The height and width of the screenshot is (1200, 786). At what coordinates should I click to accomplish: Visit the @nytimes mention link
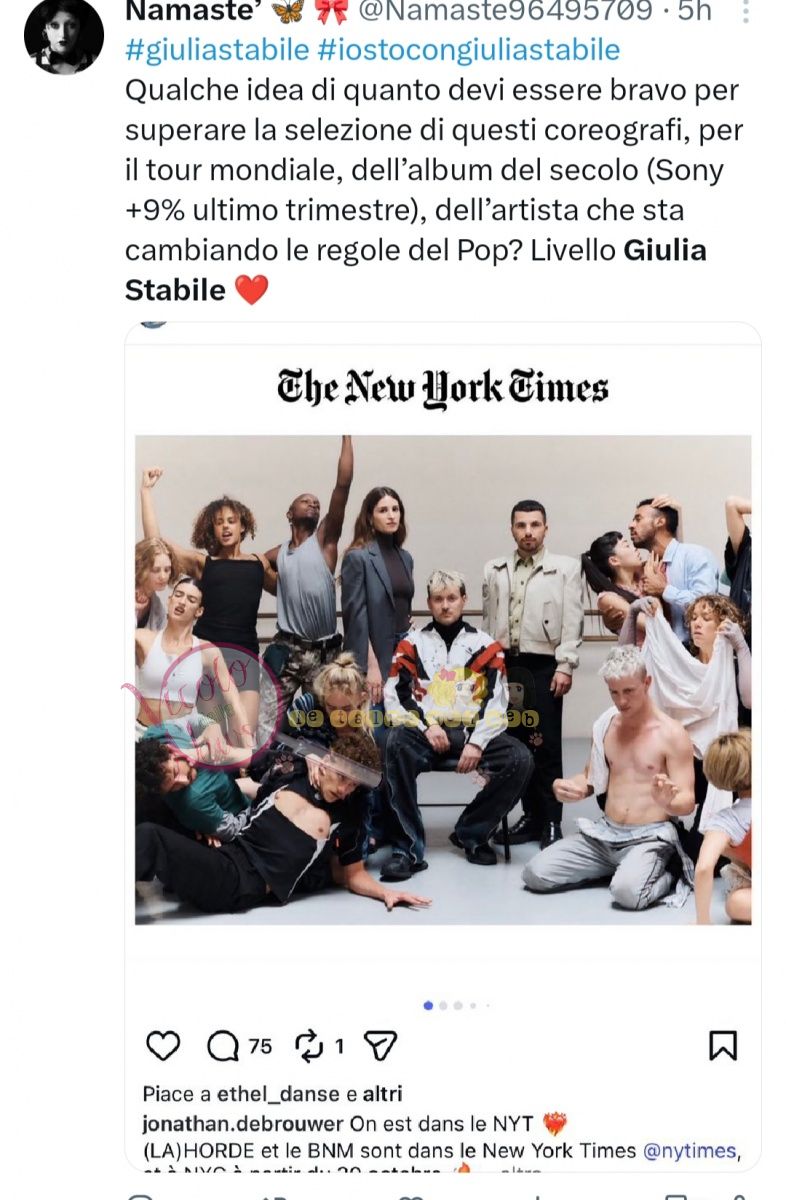[x=690, y=1151]
